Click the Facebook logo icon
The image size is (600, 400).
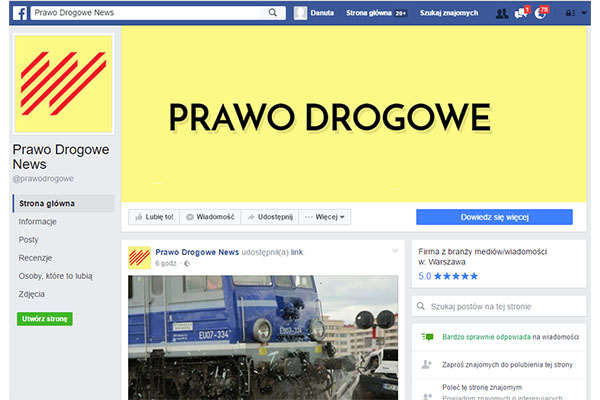click(x=20, y=13)
